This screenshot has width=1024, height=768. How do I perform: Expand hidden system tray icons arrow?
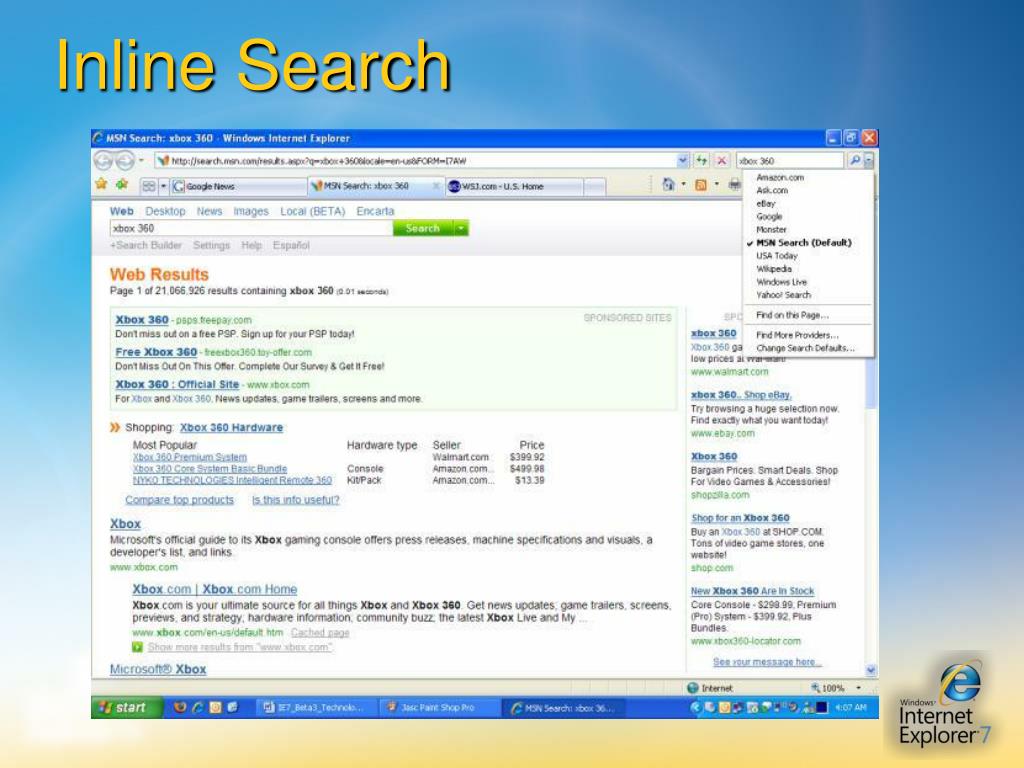point(696,707)
